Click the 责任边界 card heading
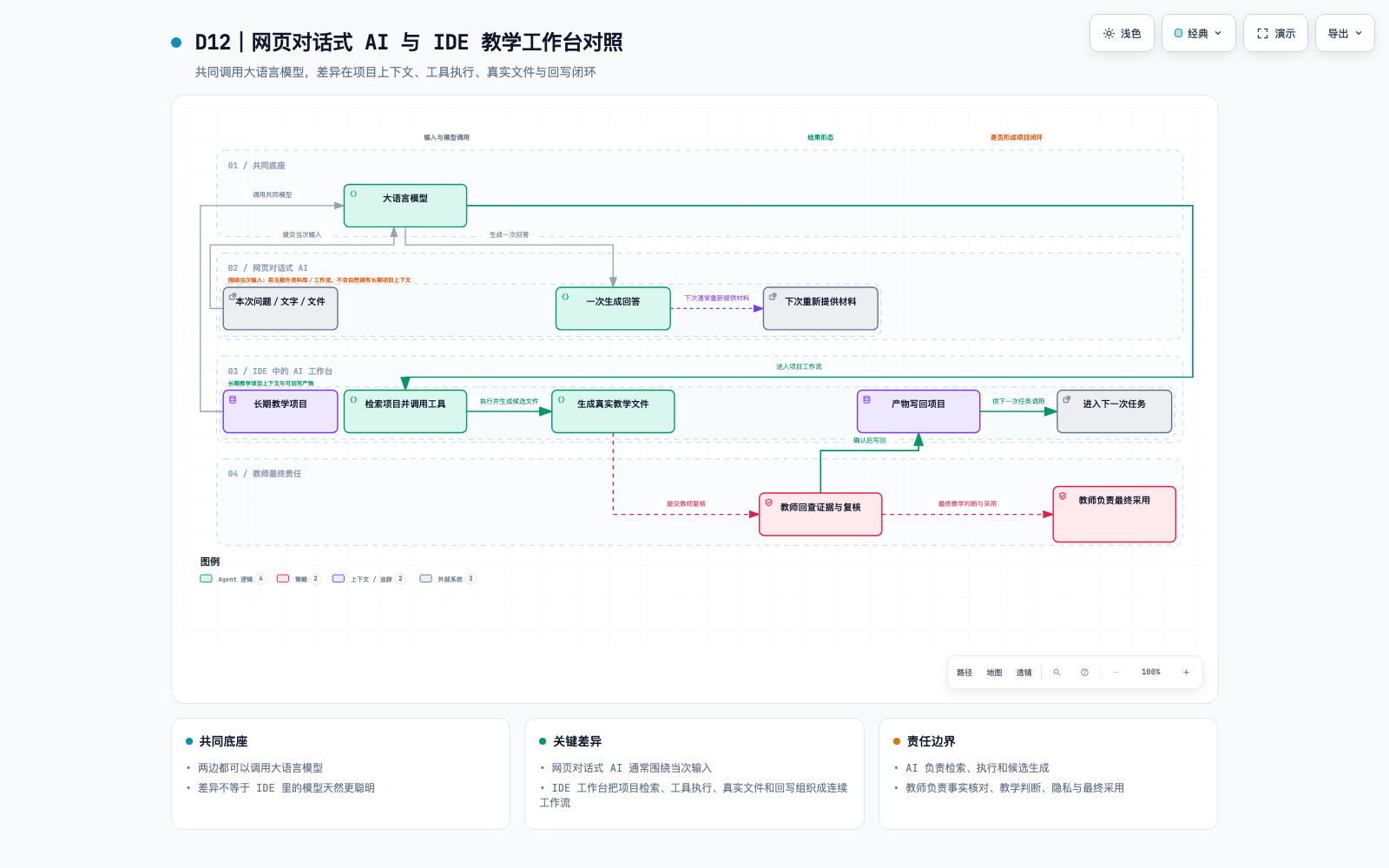This screenshot has width=1389, height=868. (931, 741)
